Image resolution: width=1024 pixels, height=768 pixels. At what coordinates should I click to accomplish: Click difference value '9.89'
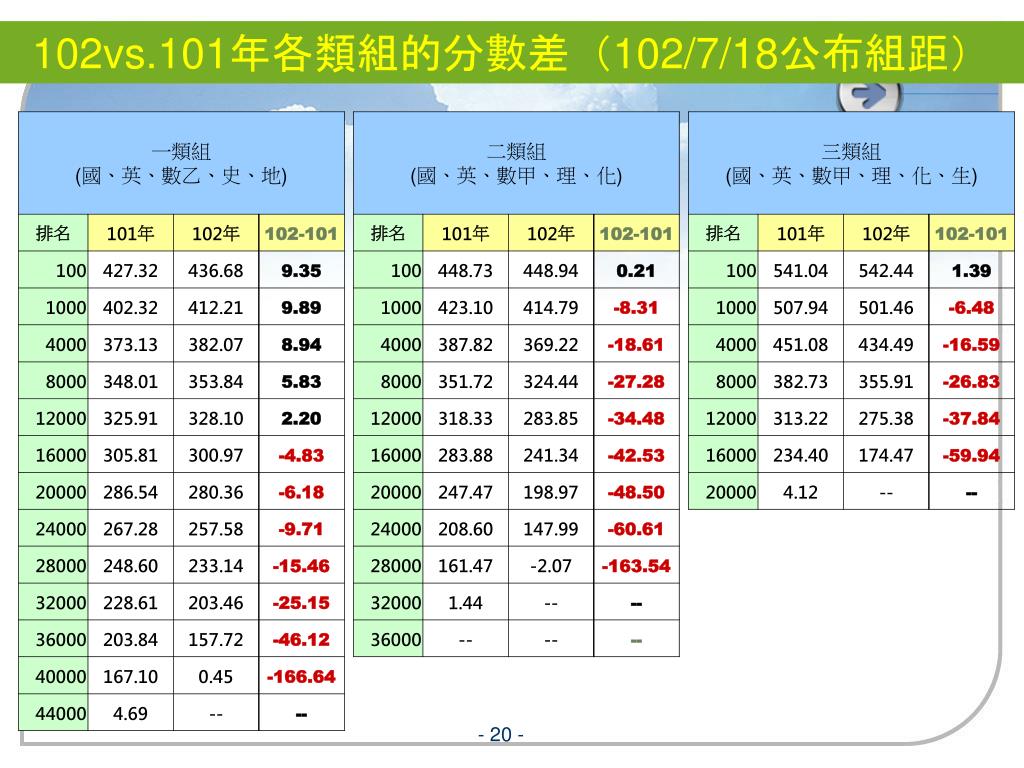tap(301, 308)
